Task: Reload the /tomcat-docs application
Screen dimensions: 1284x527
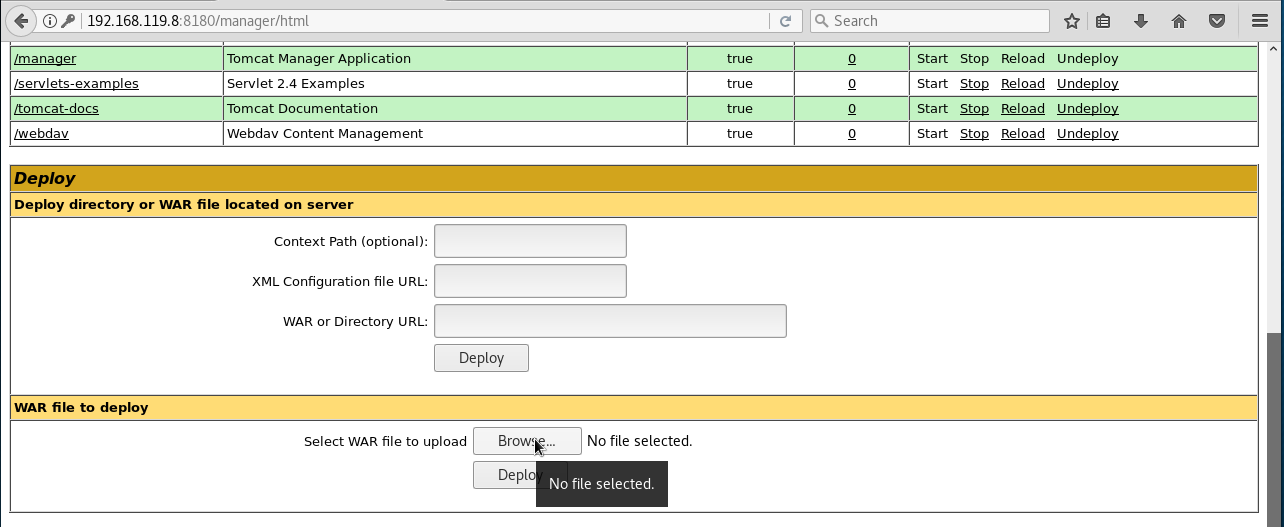Action: click(1022, 109)
